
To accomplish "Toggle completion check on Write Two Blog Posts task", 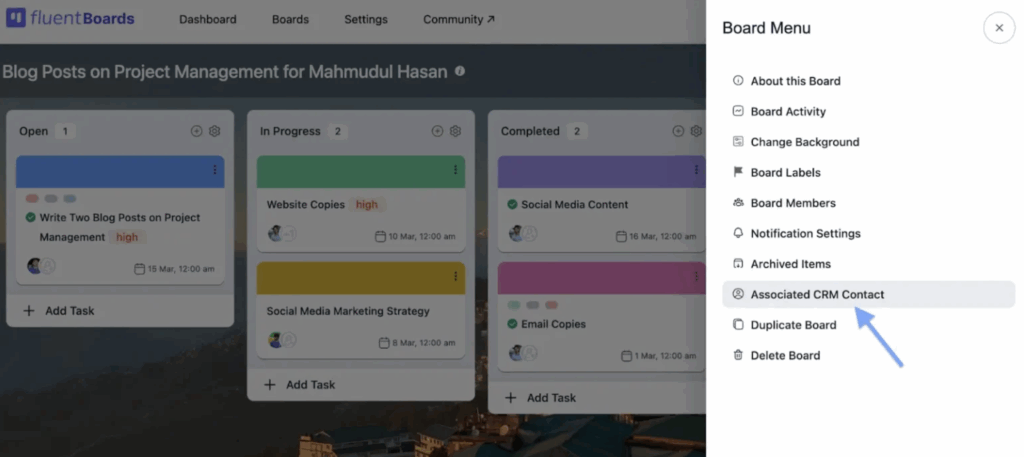I will pyautogui.click(x=30, y=217).
